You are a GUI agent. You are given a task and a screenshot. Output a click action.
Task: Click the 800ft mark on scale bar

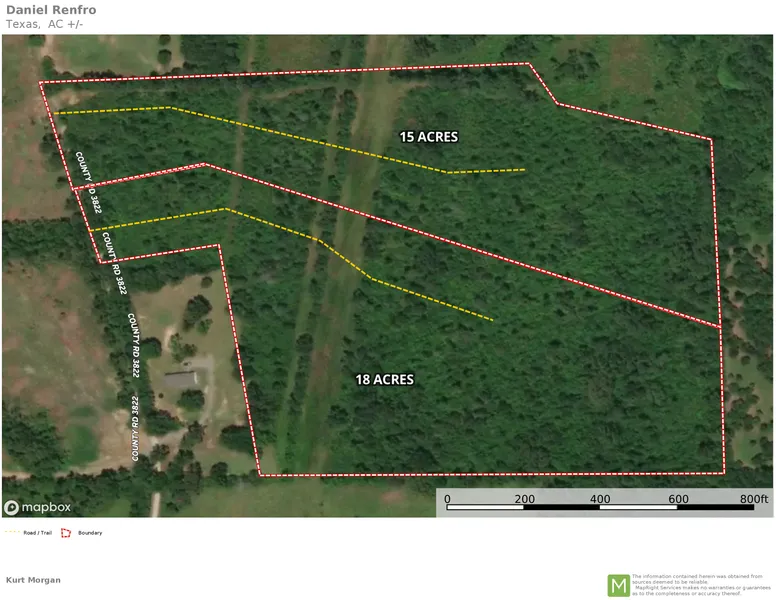point(754,498)
